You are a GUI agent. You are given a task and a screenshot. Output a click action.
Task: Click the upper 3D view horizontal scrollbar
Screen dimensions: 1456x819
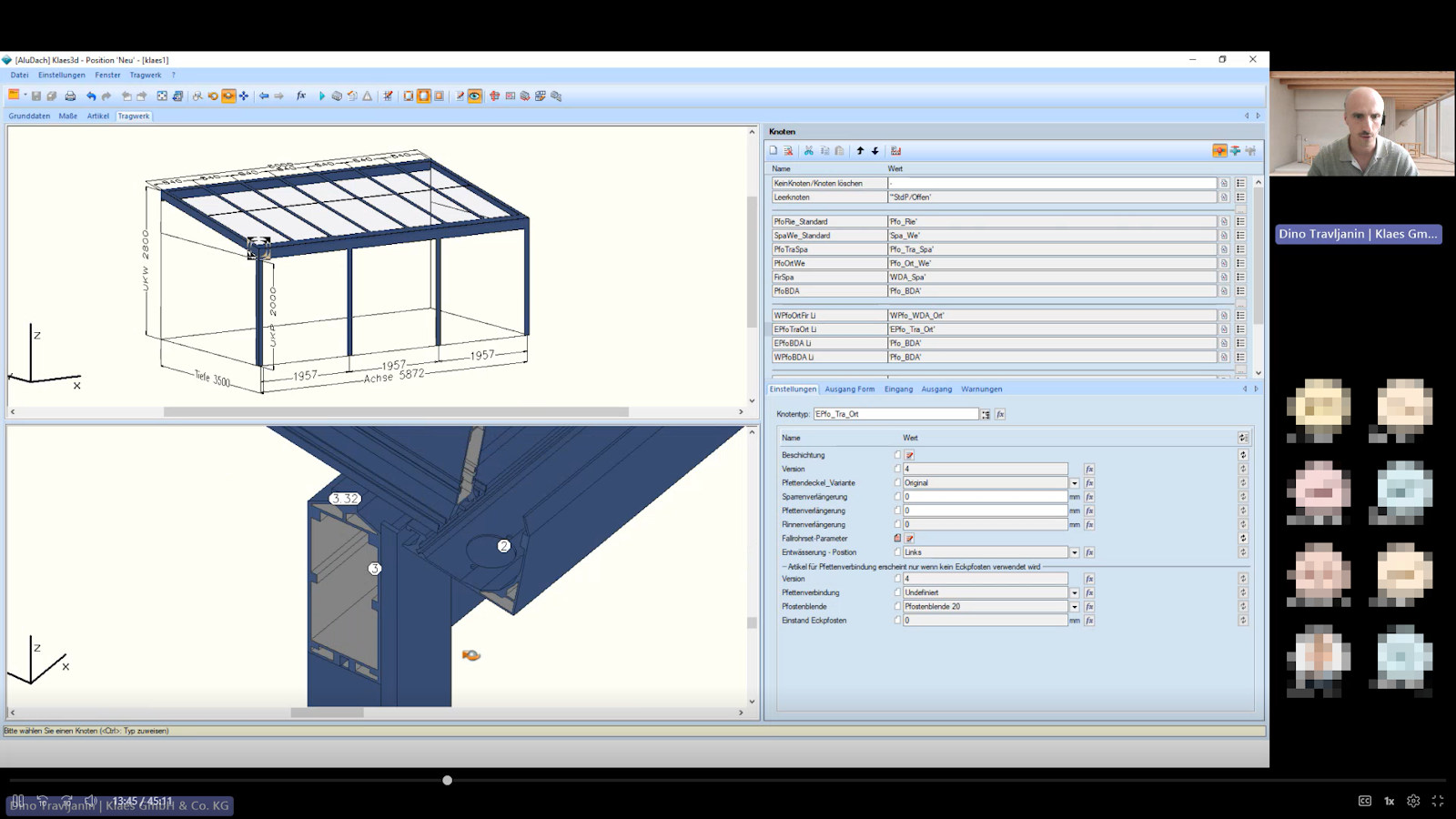pos(396,412)
